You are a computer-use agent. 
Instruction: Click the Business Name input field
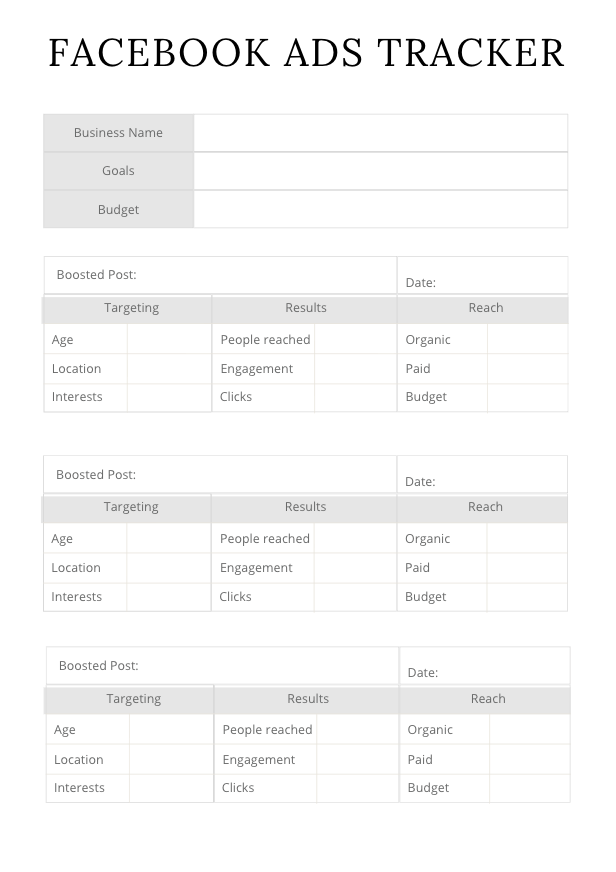tap(380, 133)
